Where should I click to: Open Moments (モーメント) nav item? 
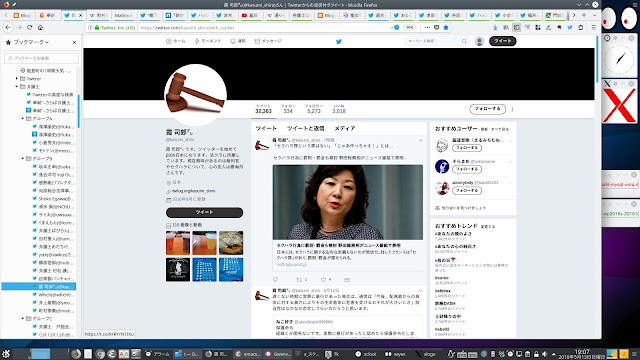[x=208, y=41]
